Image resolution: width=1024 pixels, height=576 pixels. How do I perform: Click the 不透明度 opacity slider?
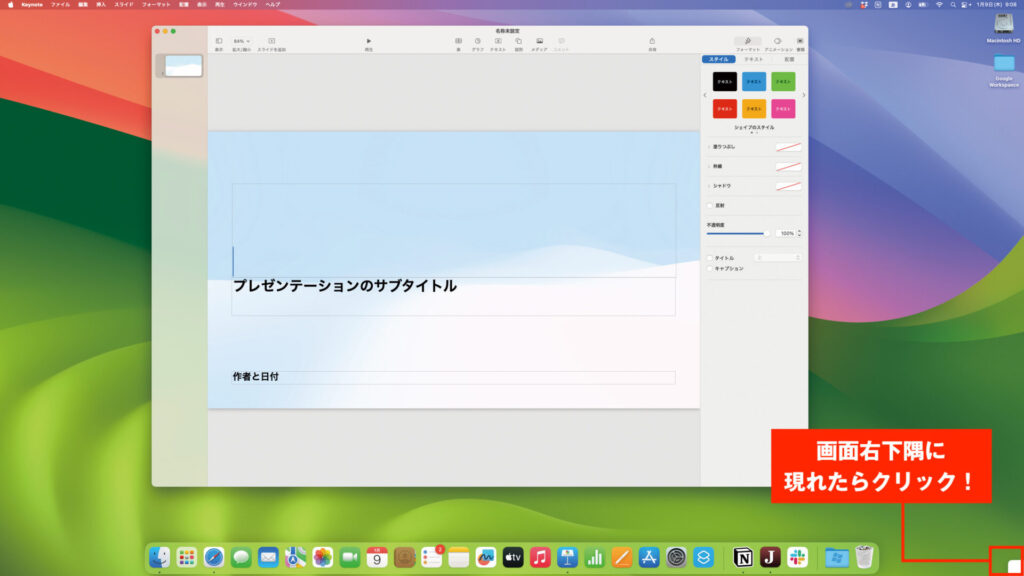click(737, 233)
